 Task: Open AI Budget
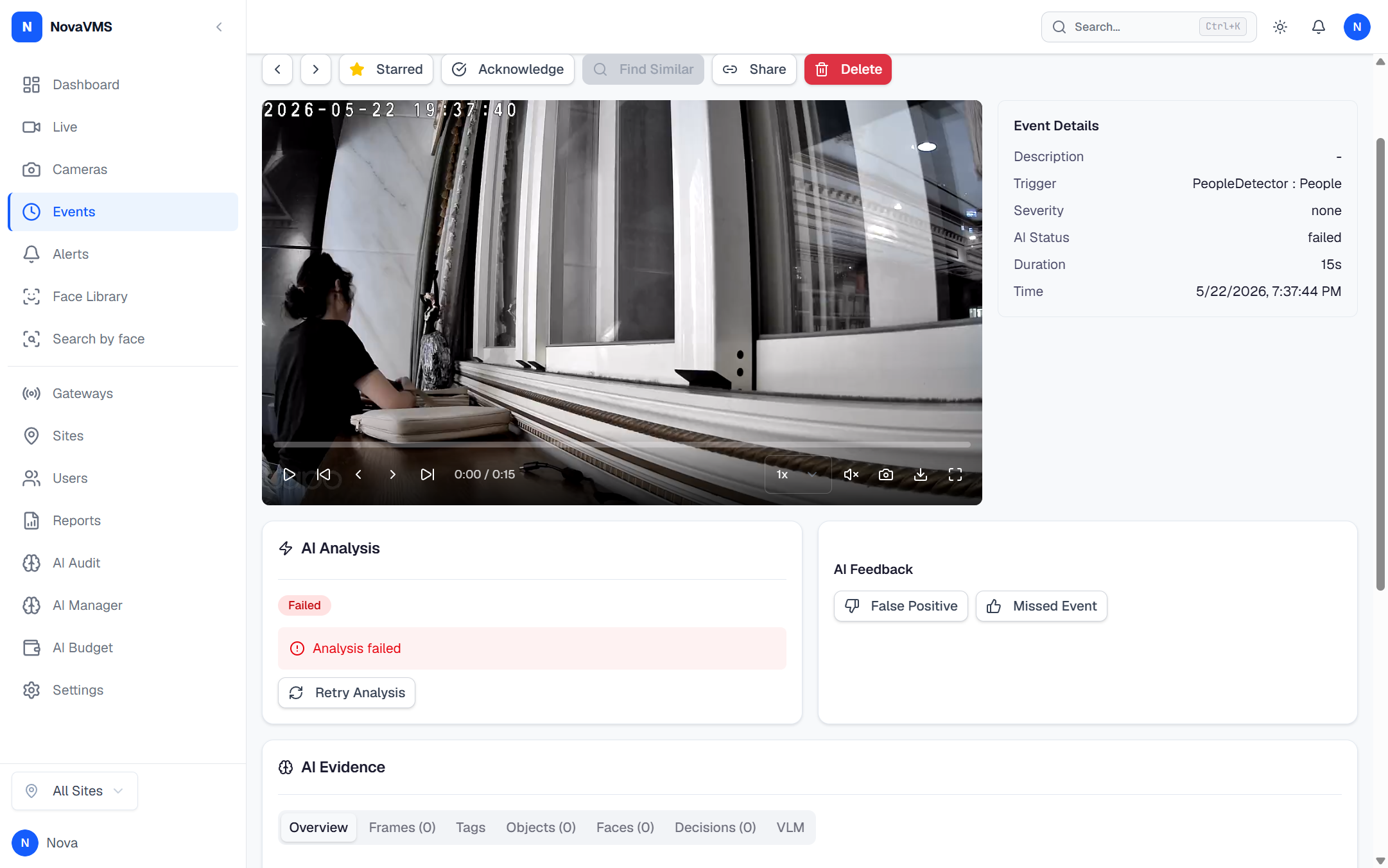coord(123,648)
